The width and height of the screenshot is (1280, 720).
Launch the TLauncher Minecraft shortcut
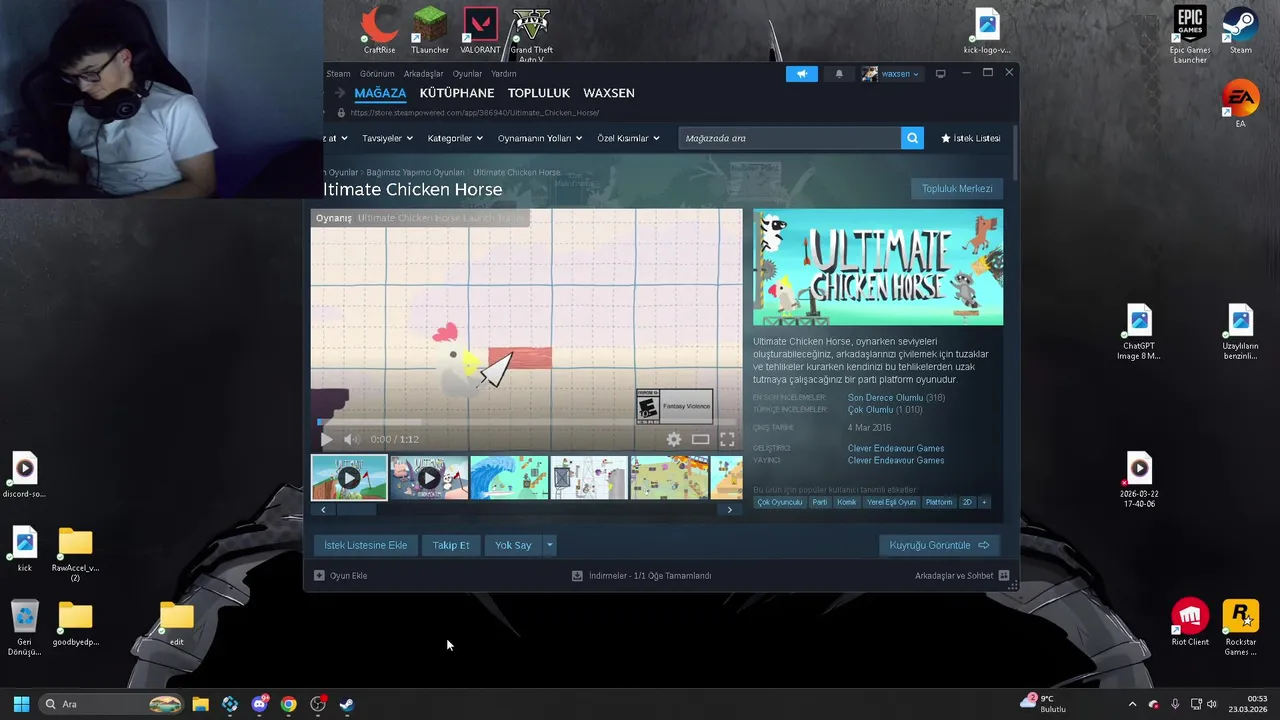click(430, 30)
